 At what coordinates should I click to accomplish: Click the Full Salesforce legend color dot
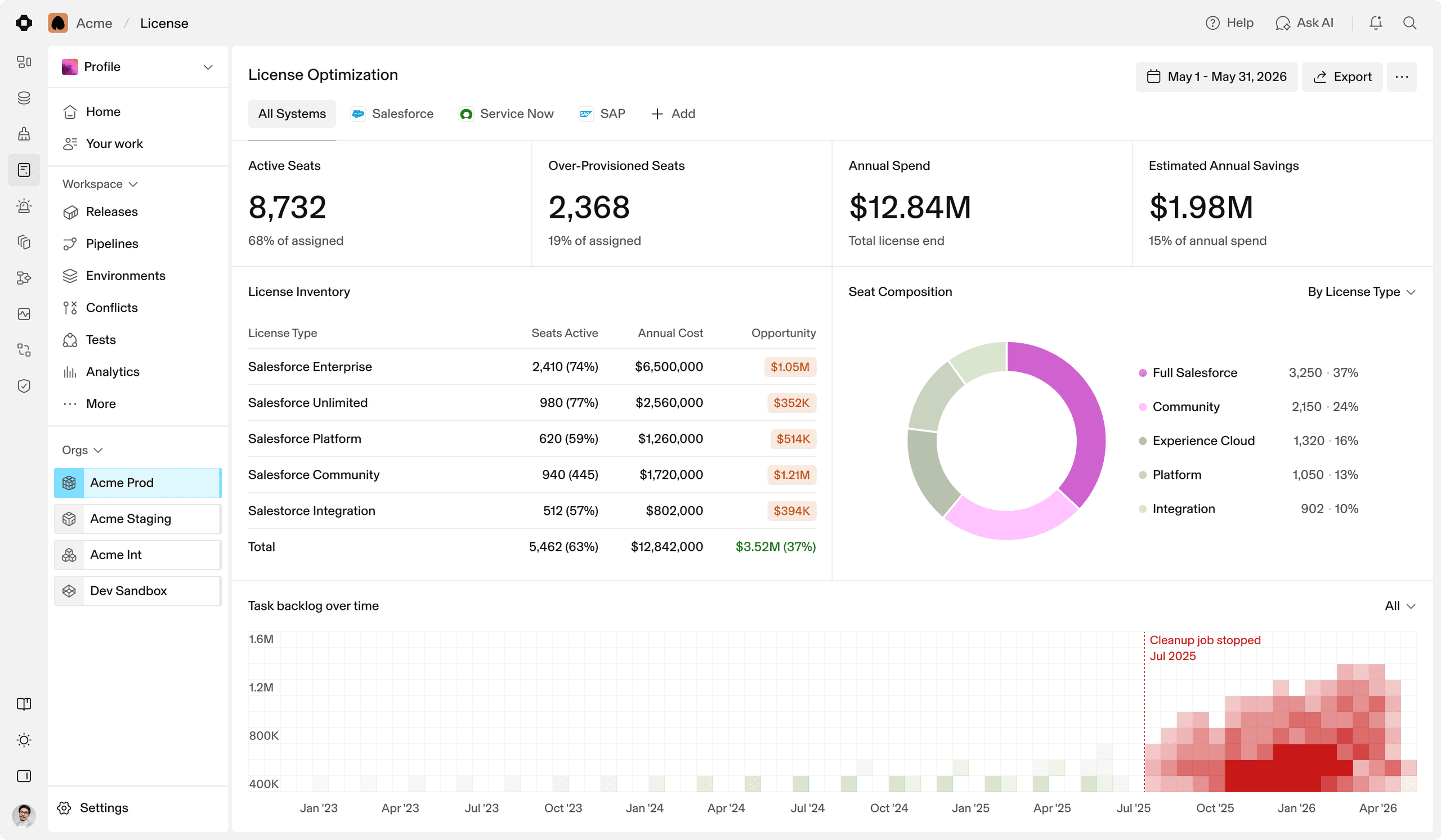(x=1143, y=373)
